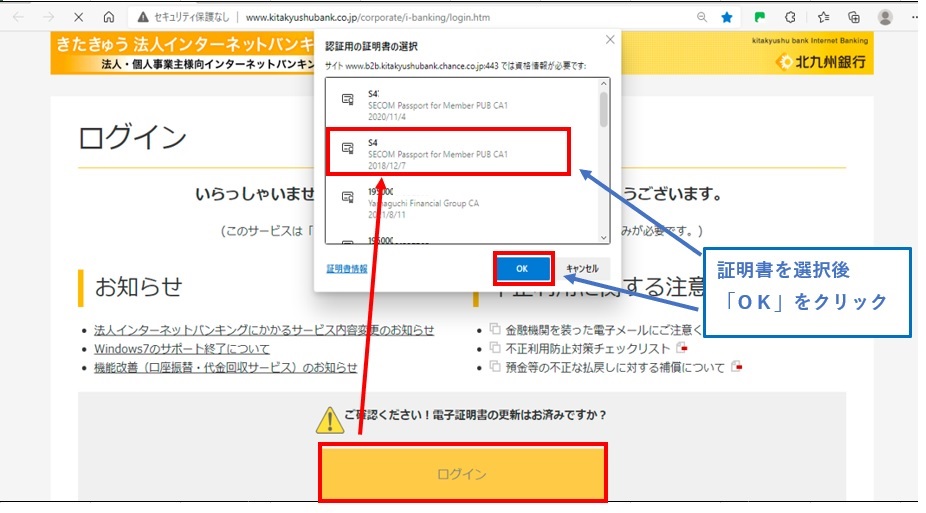Open the favorites list icon

pos(823,17)
